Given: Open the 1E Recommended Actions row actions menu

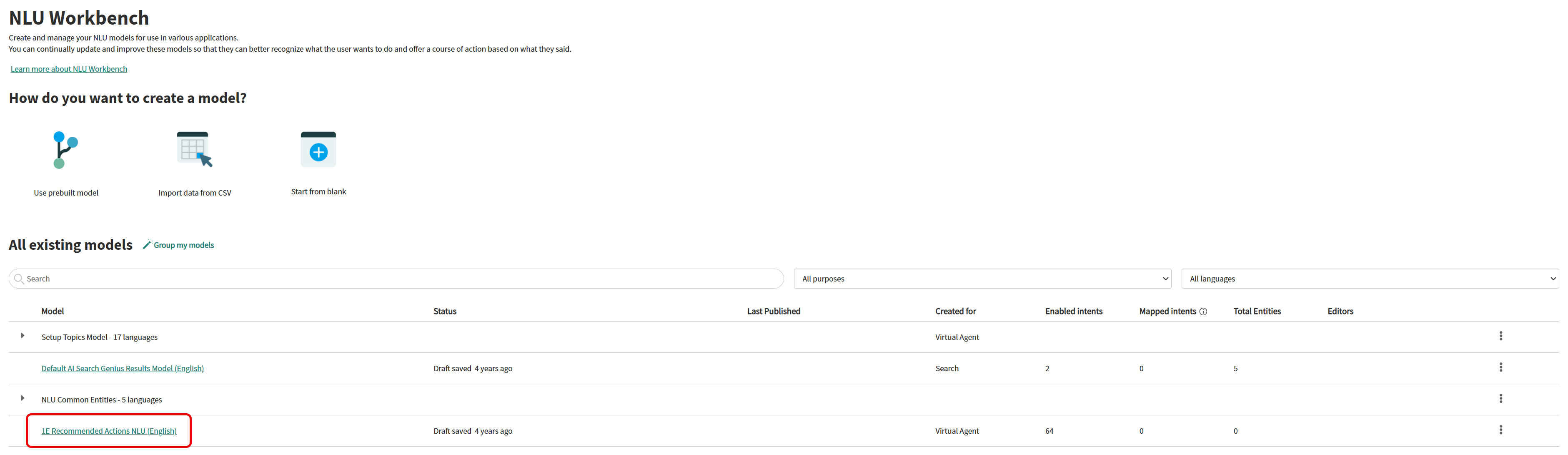Looking at the screenshot, I should (x=1500, y=430).
